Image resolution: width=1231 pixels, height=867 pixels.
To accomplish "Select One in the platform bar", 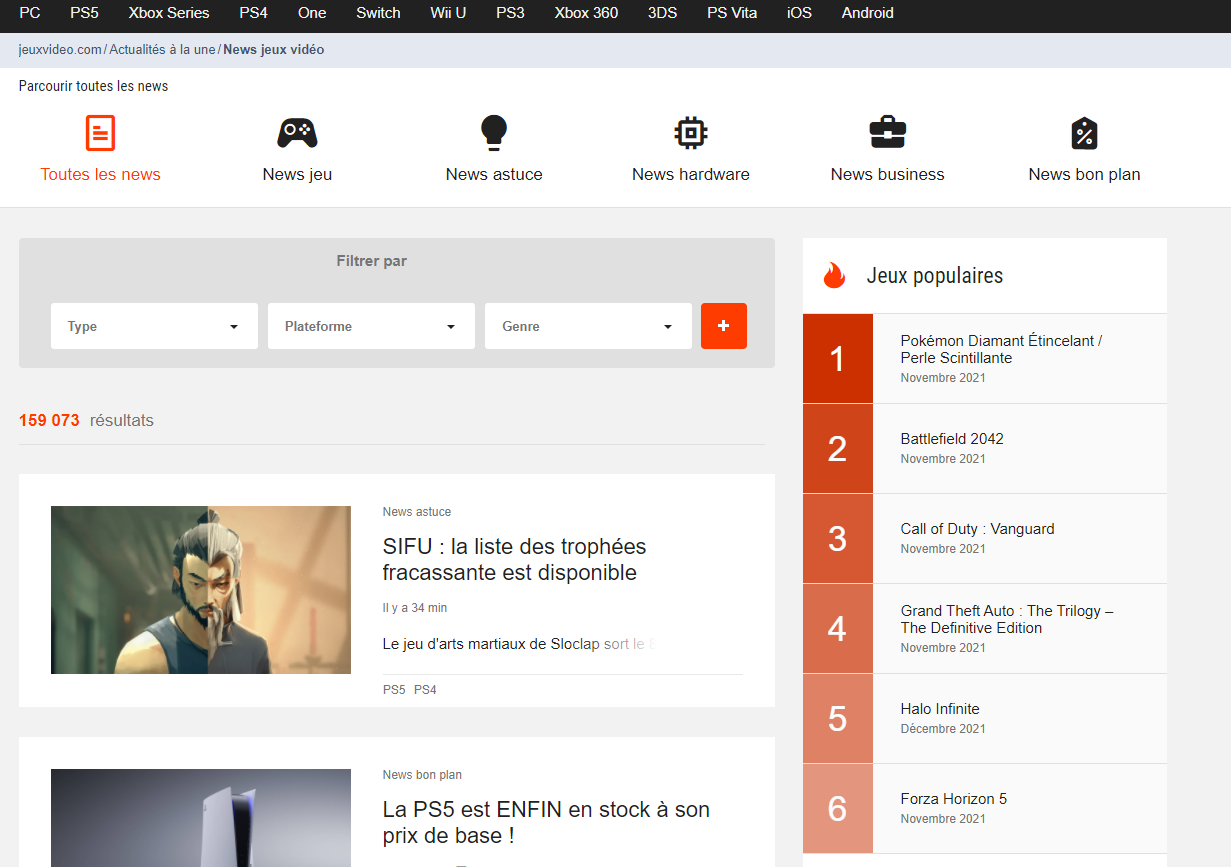I will click(312, 13).
